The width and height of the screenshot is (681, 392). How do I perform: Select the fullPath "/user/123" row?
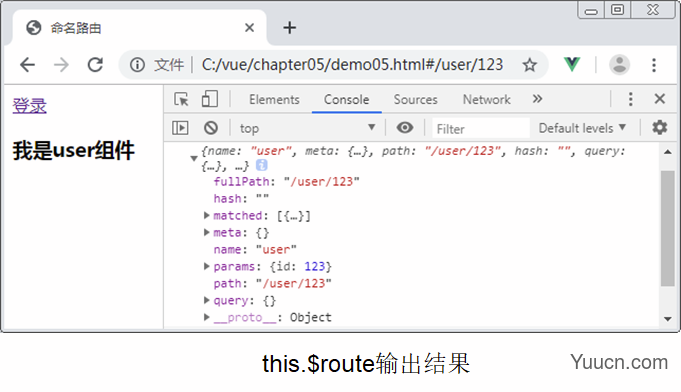286,181
